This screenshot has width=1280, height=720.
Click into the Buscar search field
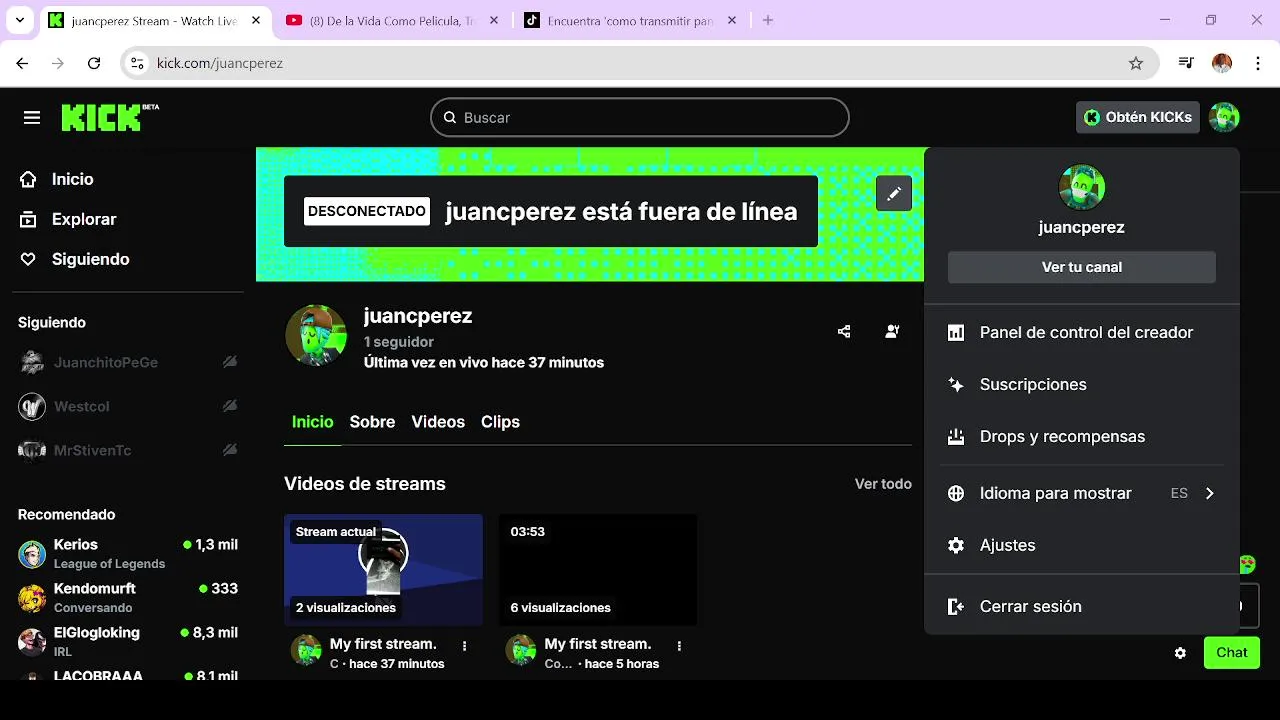[640, 117]
